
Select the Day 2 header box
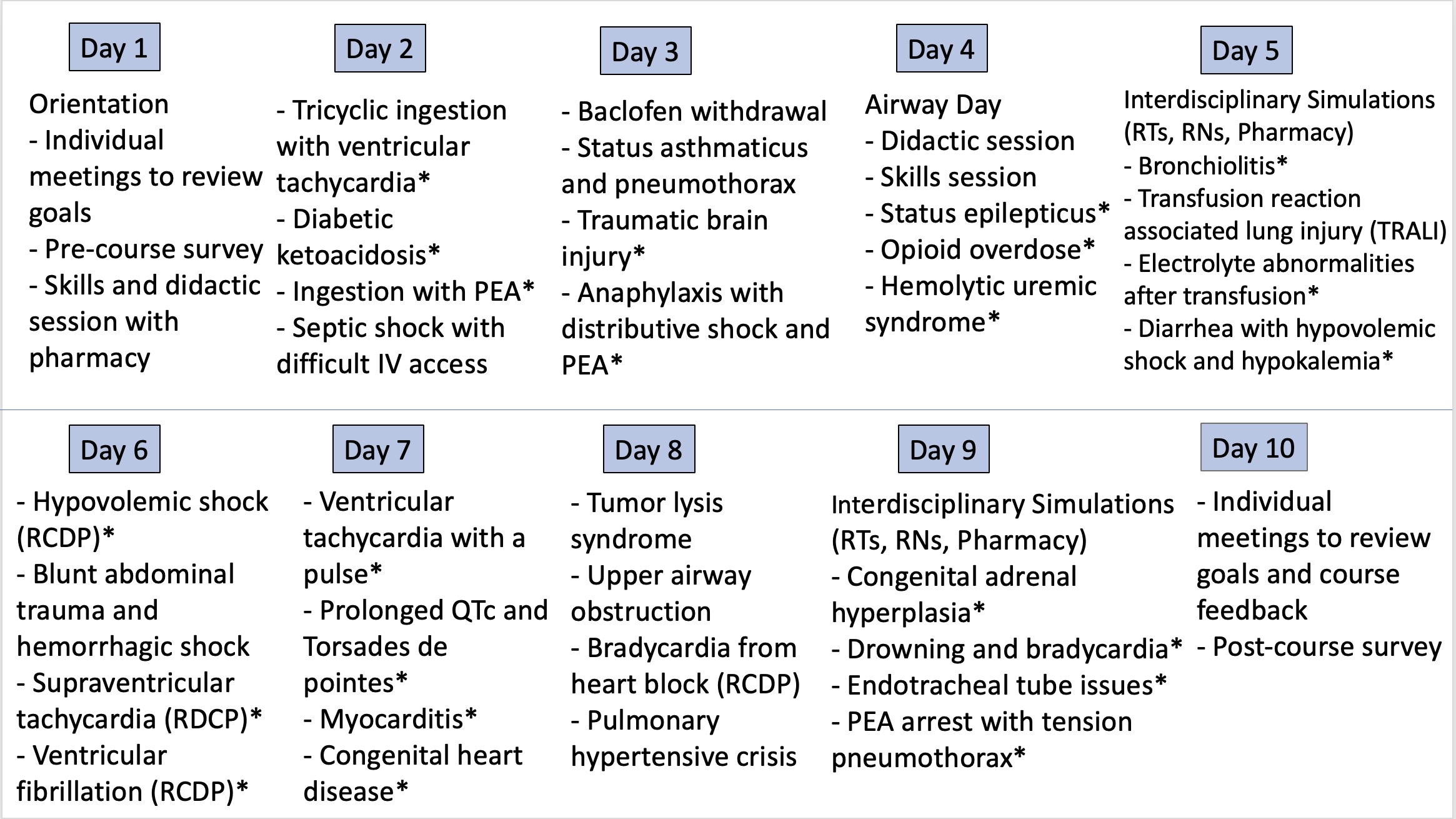(380, 49)
